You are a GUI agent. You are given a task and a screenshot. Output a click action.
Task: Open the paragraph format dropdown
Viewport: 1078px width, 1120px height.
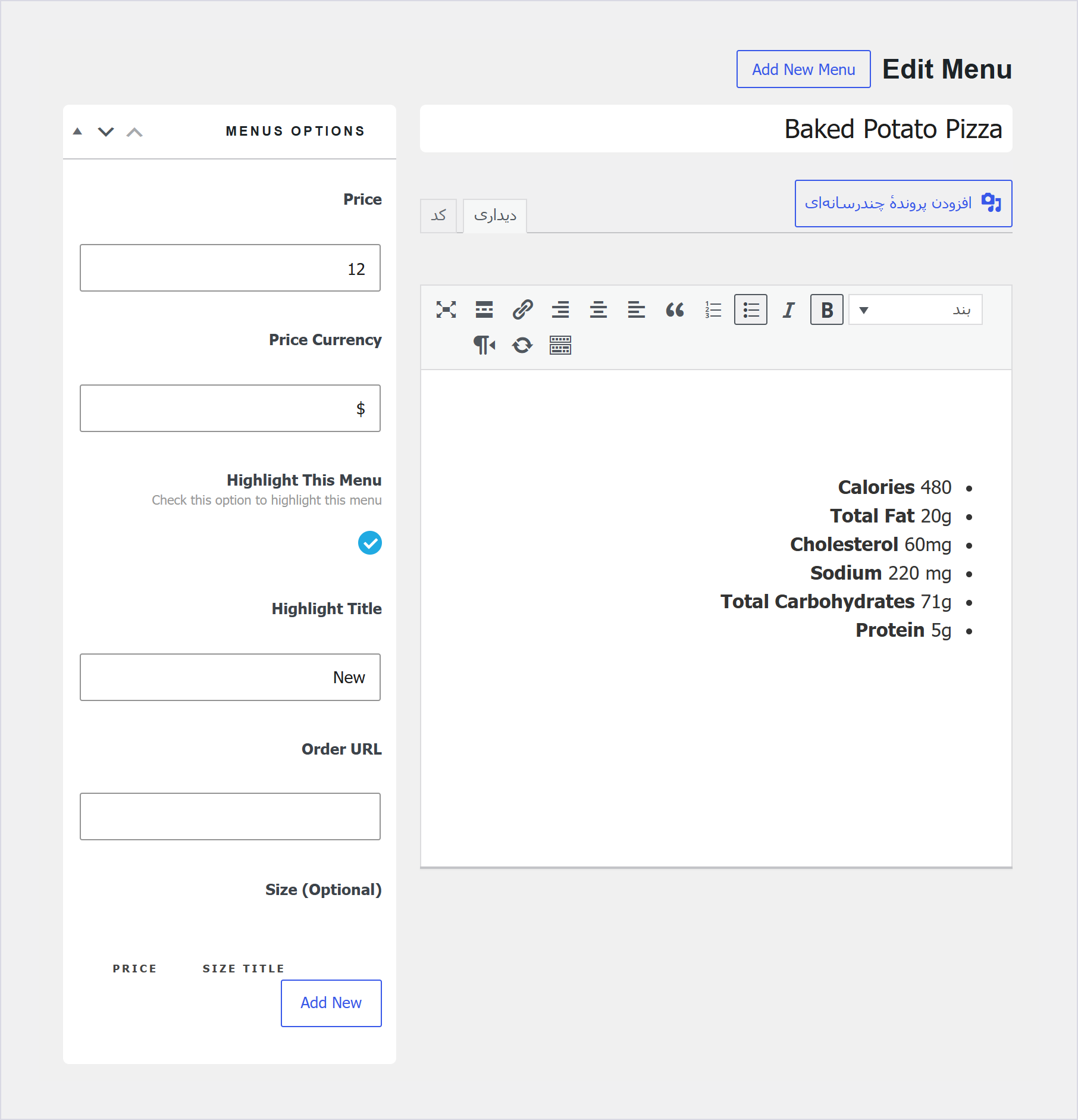pyautogui.click(x=916, y=309)
